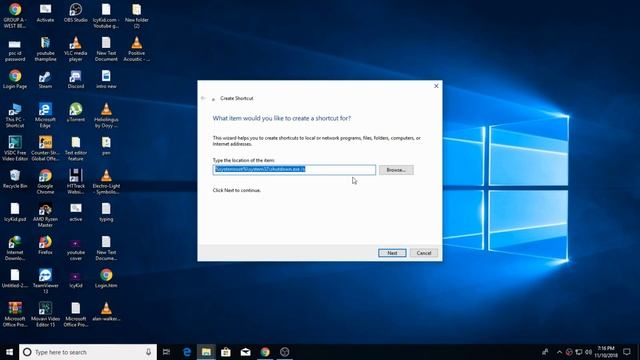
Task: Click the taskbar clock and date
Action: (x=606, y=352)
